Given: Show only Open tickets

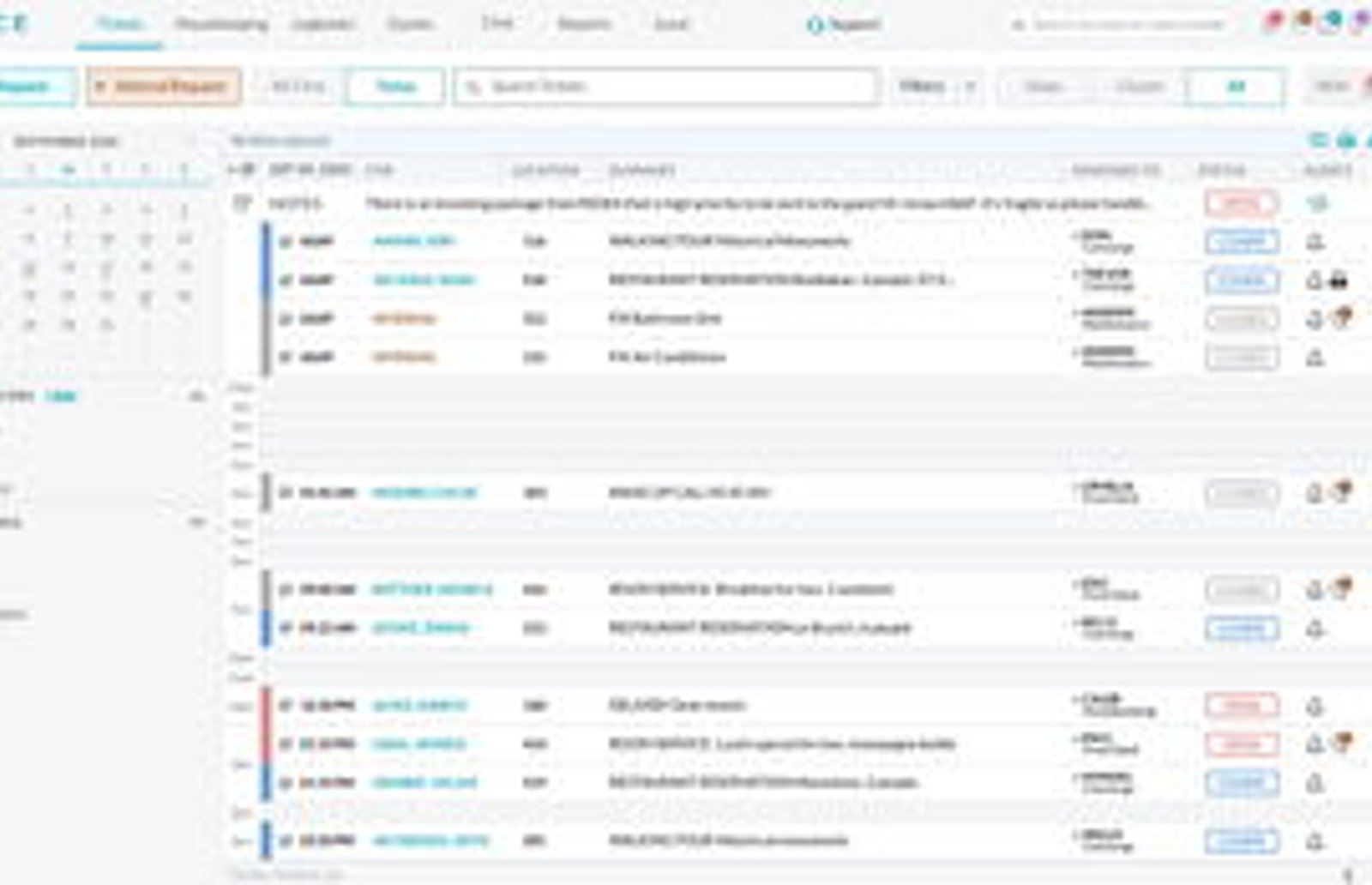Looking at the screenshot, I should 1044,87.
